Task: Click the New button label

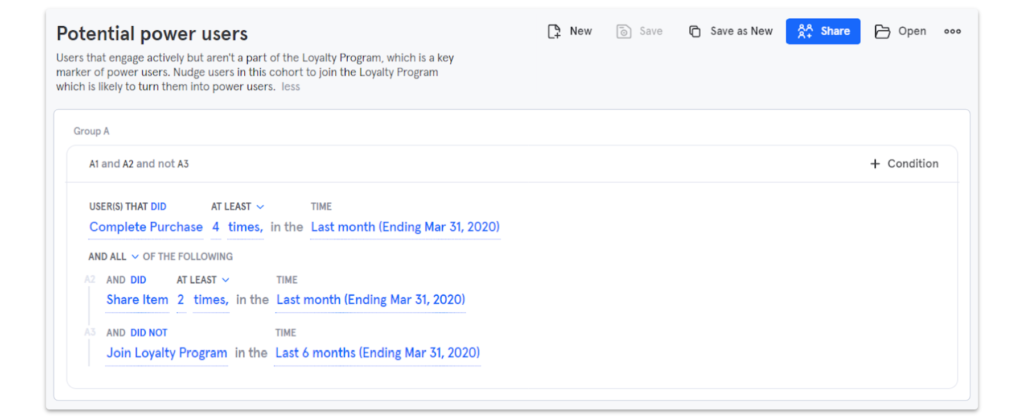Action: click(581, 31)
